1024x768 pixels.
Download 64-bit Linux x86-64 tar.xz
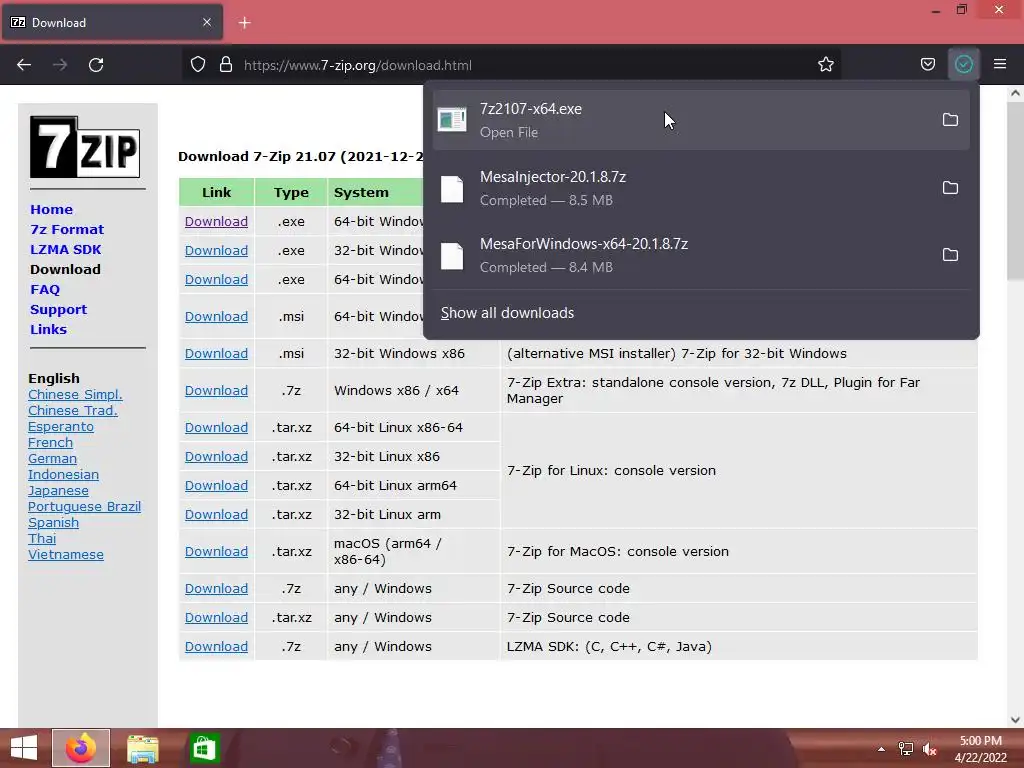[x=216, y=427]
